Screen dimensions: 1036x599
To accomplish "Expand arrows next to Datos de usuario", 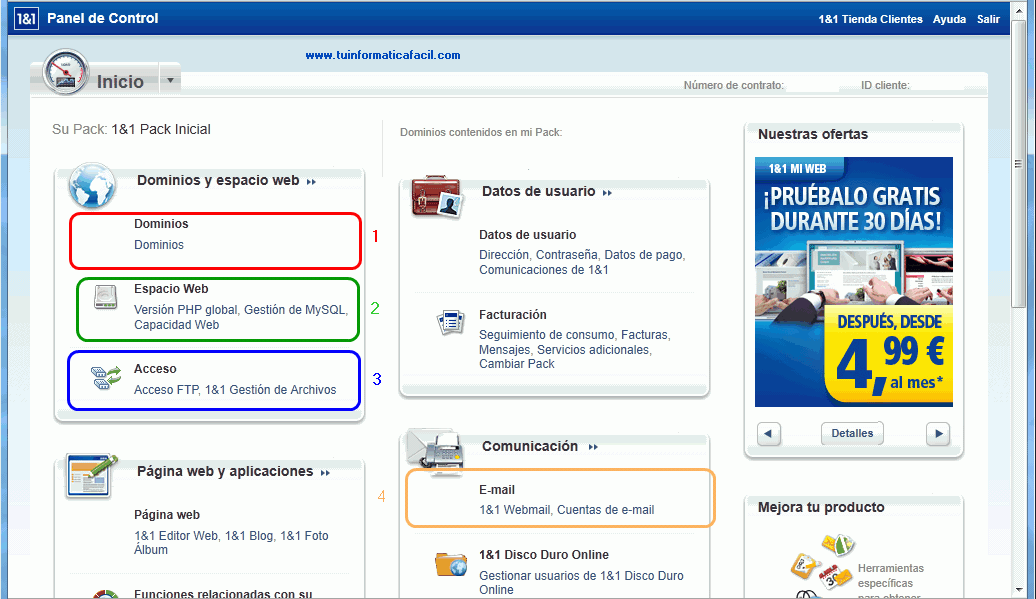I will [x=607, y=193].
